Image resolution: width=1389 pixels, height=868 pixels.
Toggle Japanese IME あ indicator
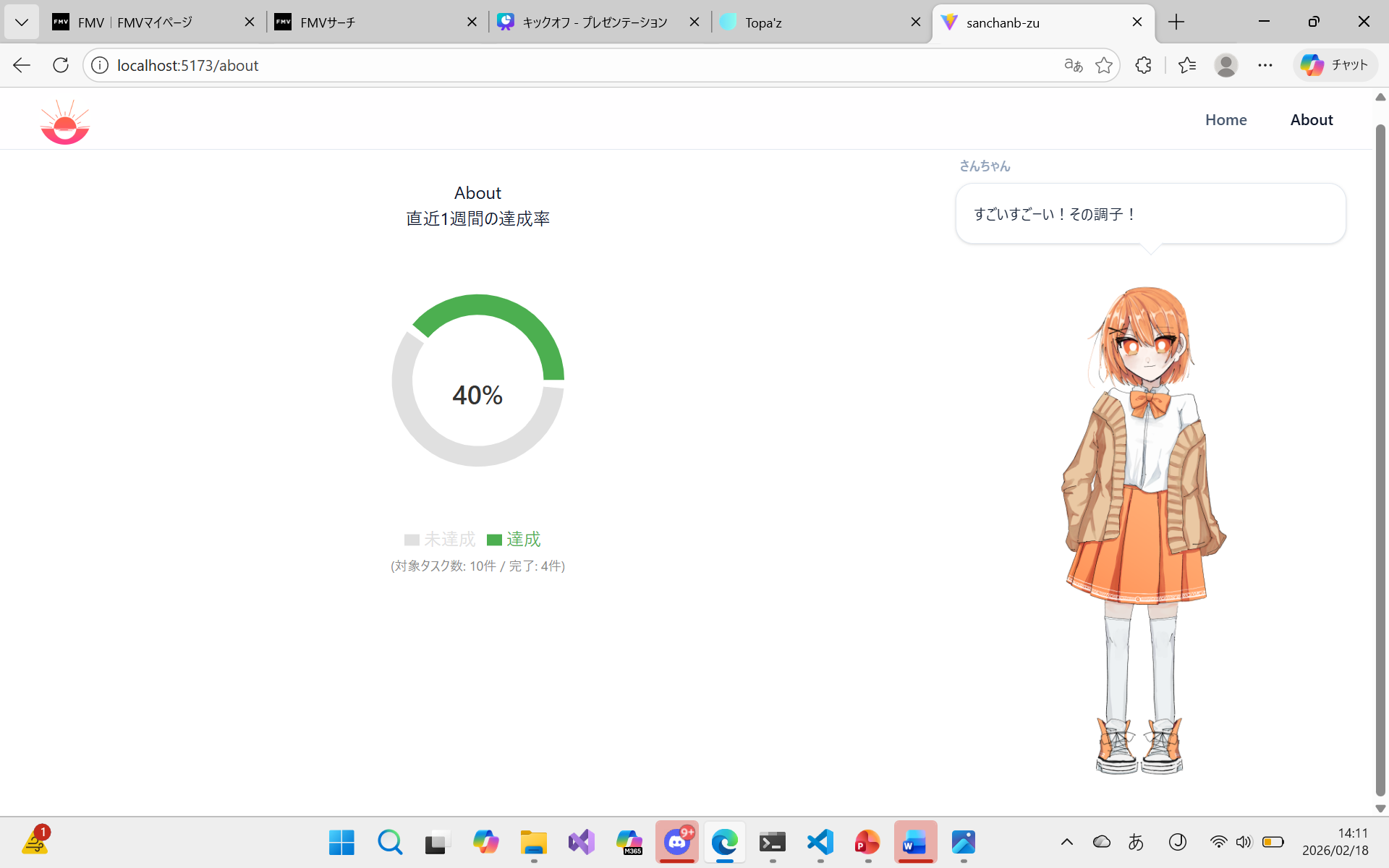click(1136, 842)
